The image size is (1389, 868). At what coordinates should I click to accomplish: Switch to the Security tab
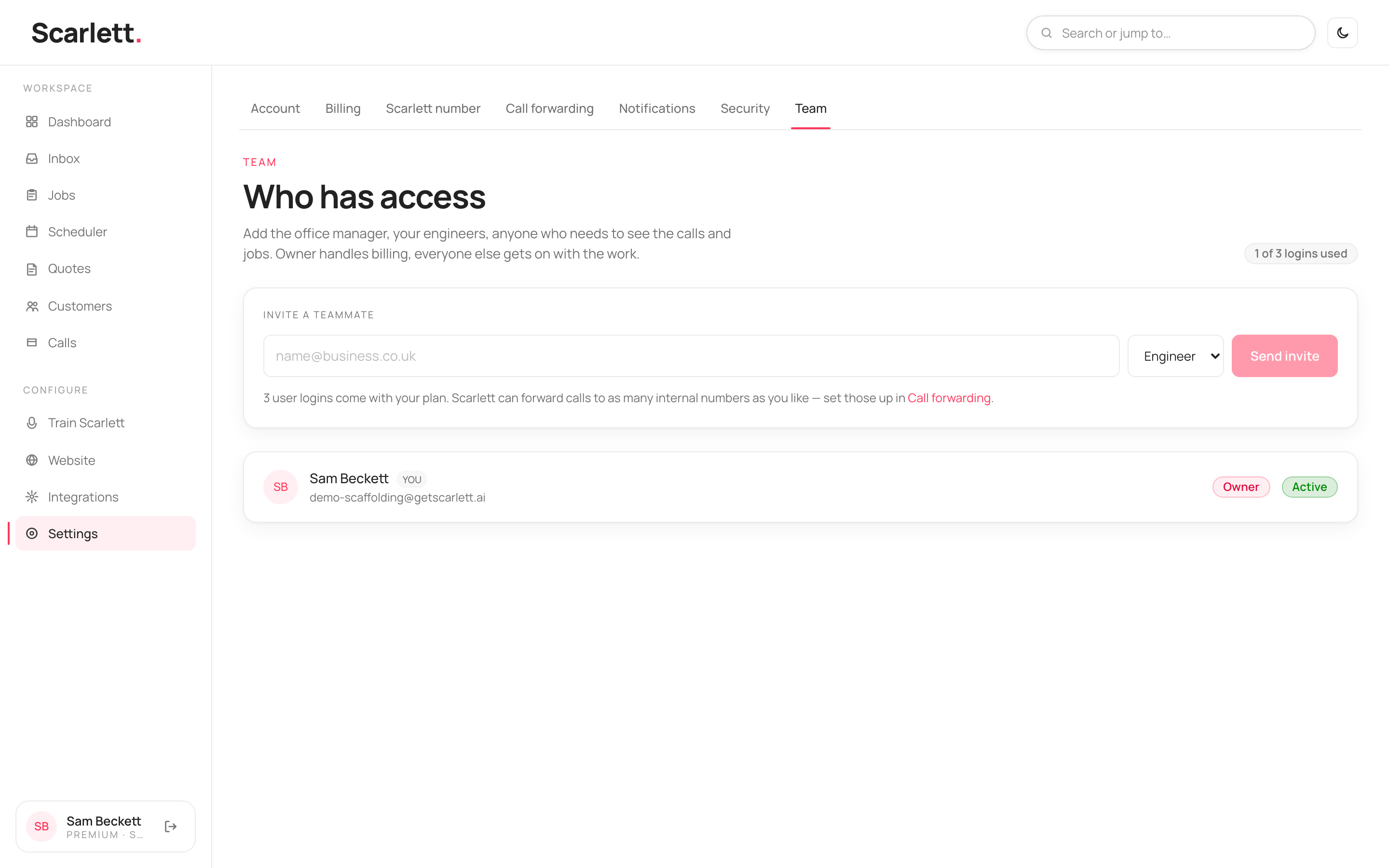point(745,108)
